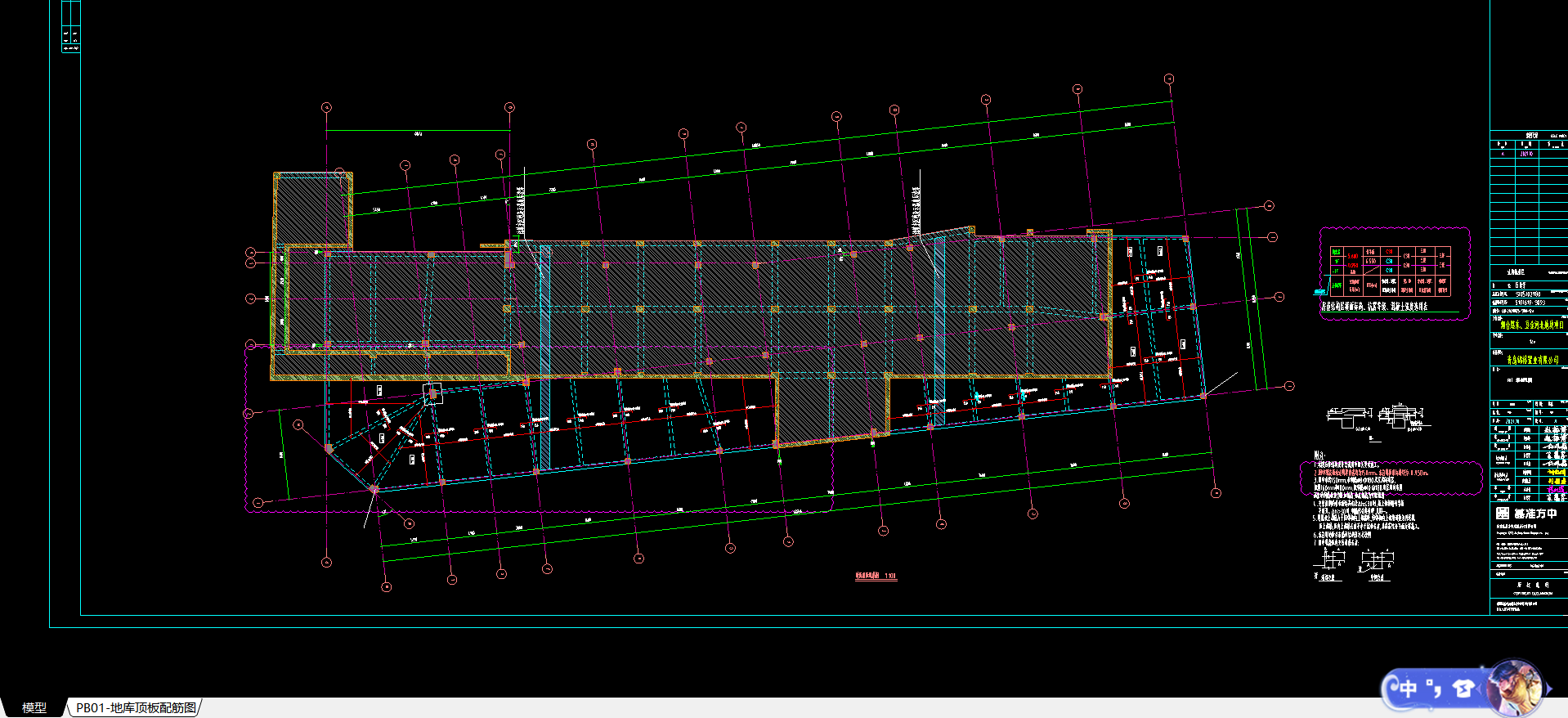Open the input method skin shirt icon
The height and width of the screenshot is (718, 1568).
(1463, 689)
